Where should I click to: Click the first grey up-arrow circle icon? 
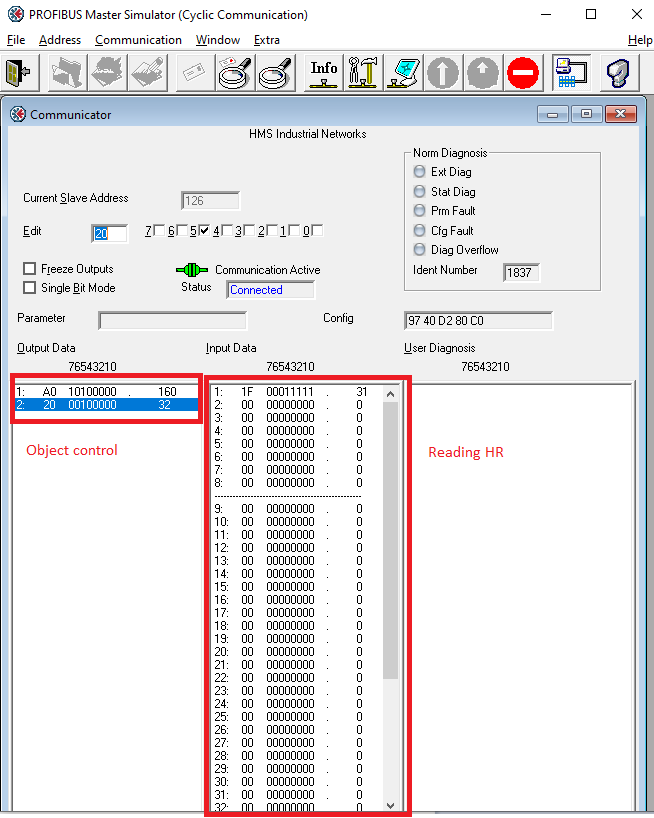(x=443, y=73)
